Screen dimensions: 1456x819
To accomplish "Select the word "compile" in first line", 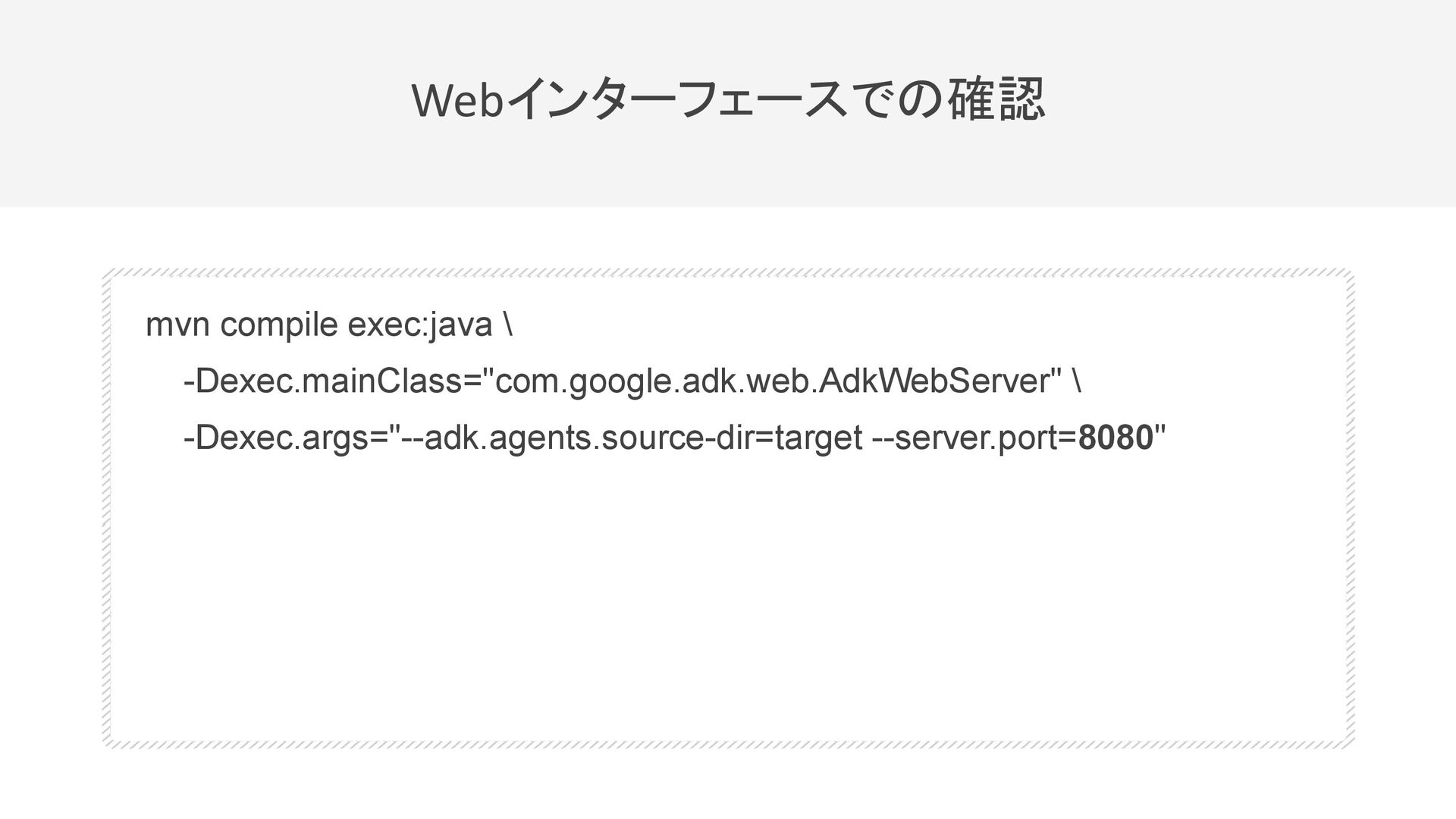I will pos(278,325).
